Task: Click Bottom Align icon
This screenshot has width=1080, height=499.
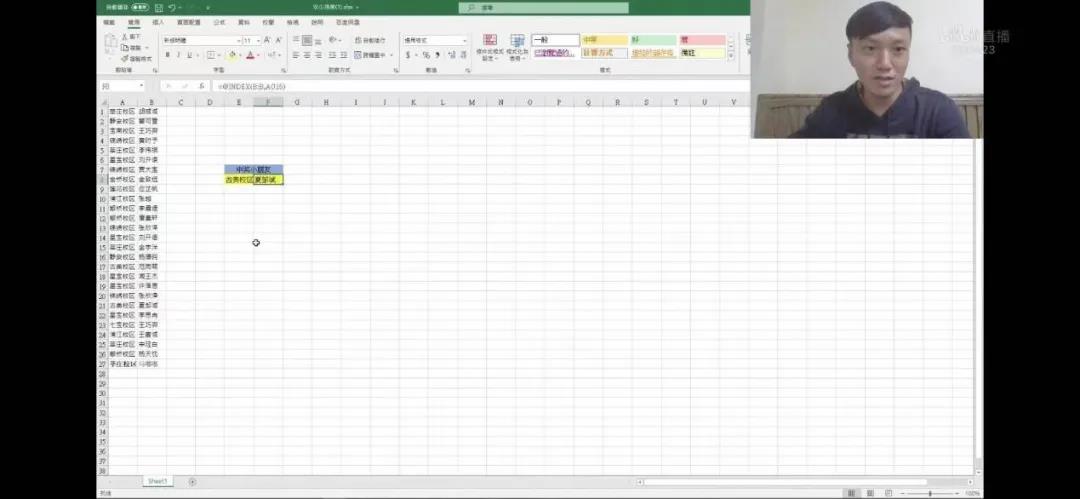Action: tap(318, 41)
